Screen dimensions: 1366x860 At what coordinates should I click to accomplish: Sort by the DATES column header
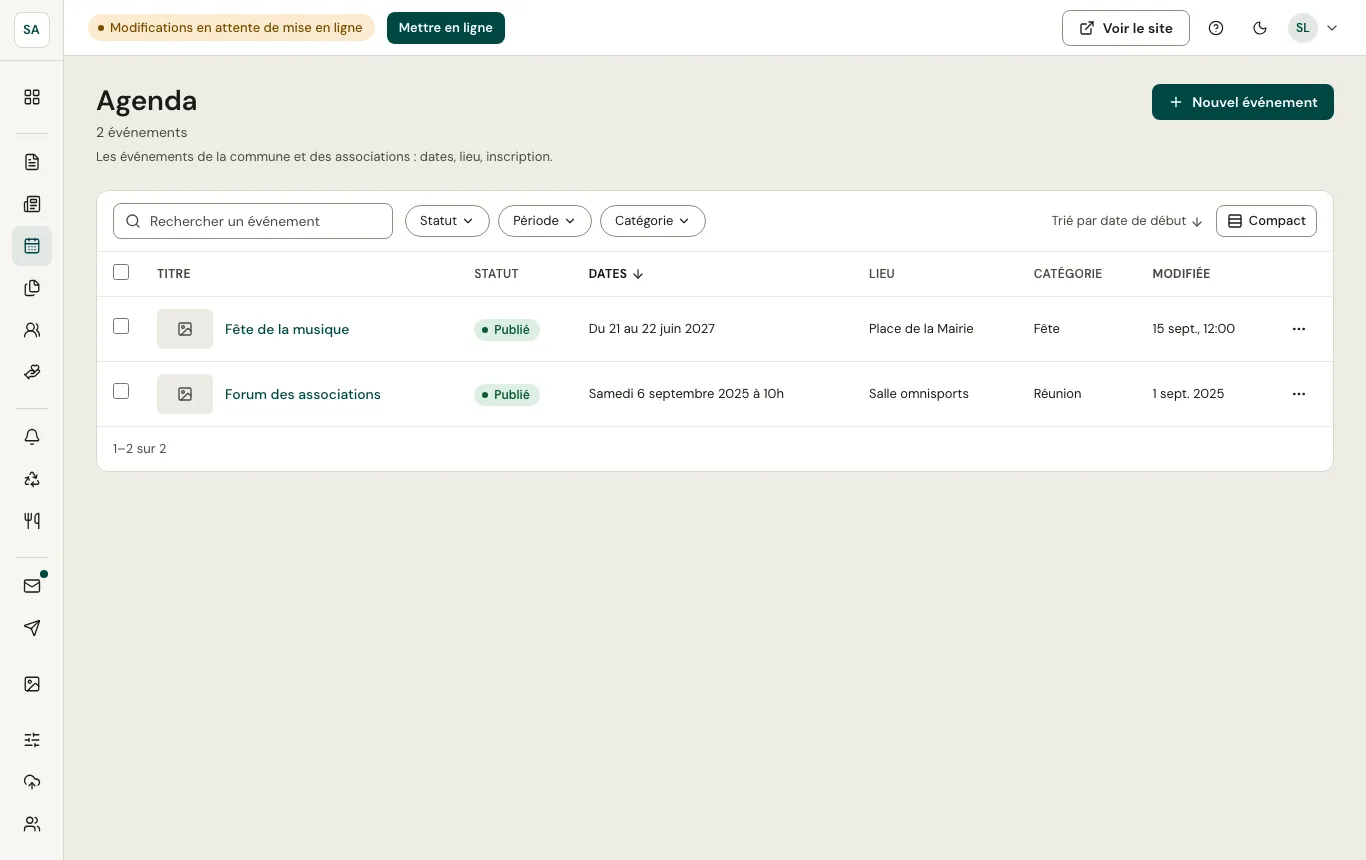[x=616, y=274]
